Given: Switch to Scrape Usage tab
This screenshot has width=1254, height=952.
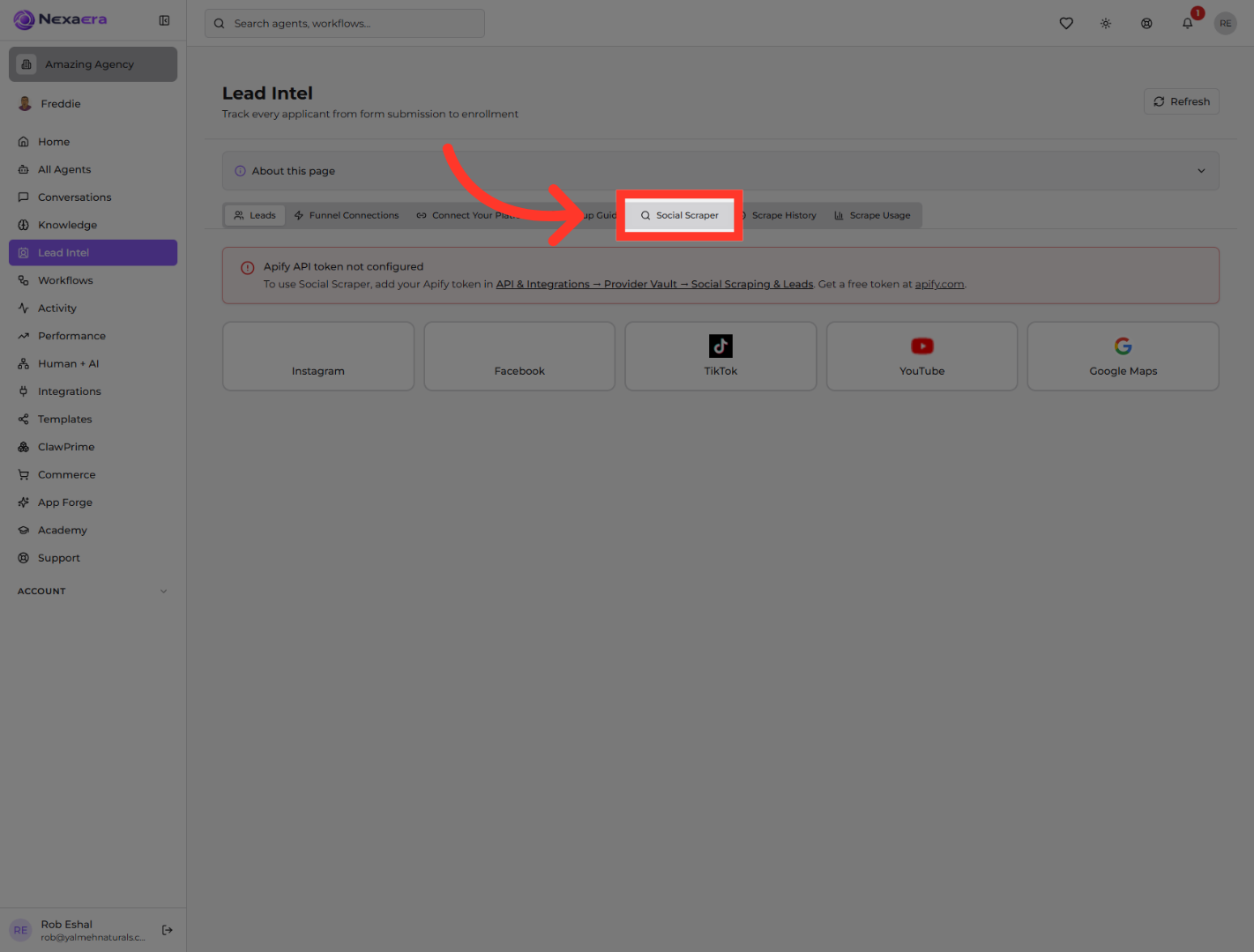Looking at the screenshot, I should [872, 215].
